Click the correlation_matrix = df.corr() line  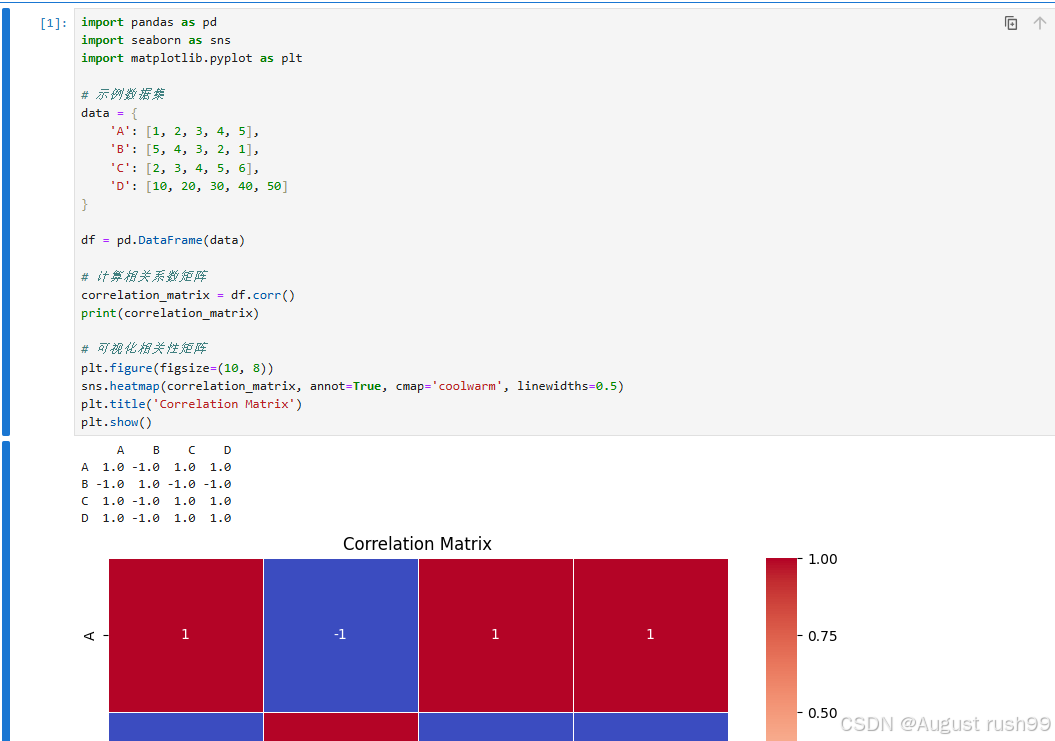(188, 295)
